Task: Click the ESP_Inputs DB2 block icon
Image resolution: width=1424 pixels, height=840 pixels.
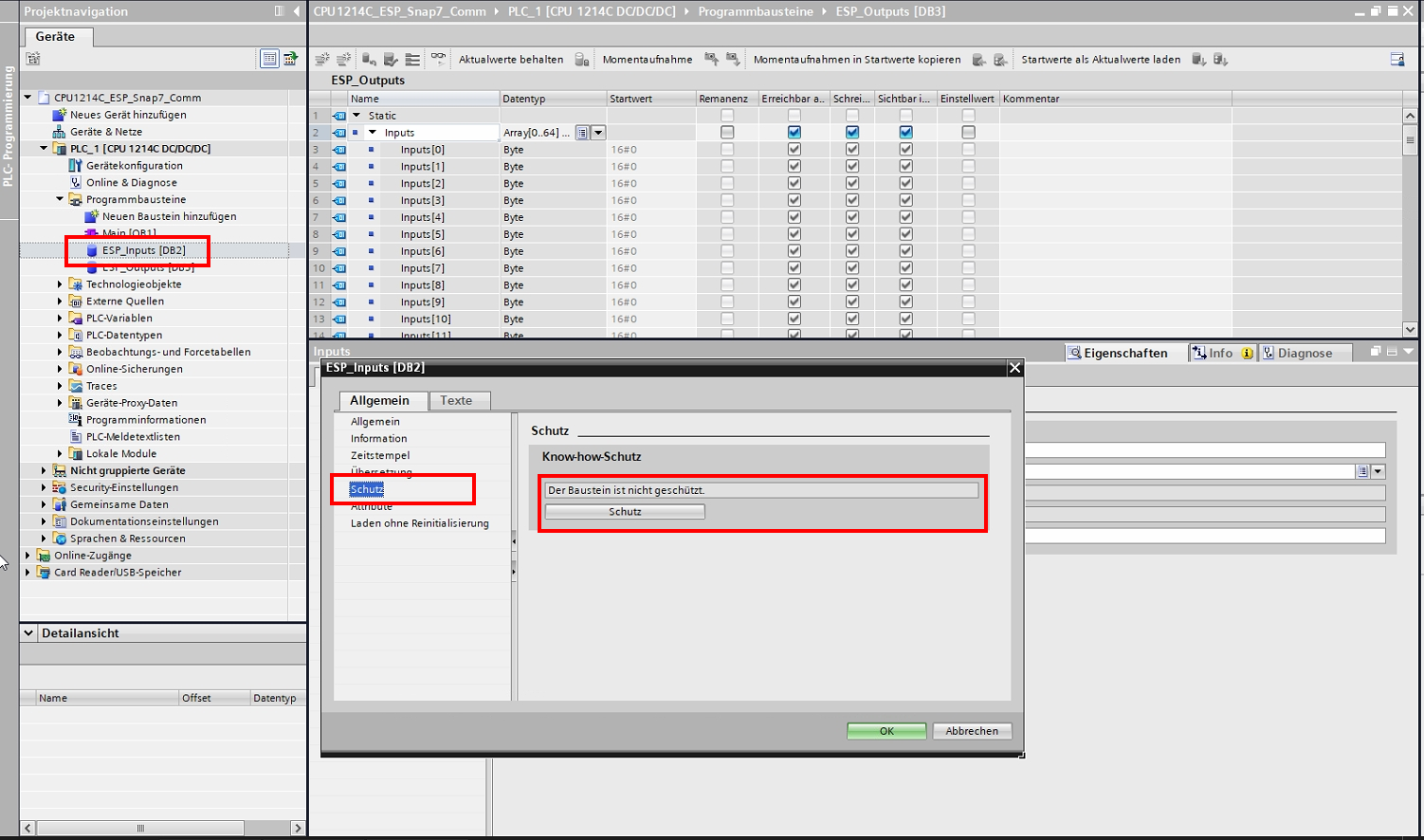Action: tap(92, 251)
